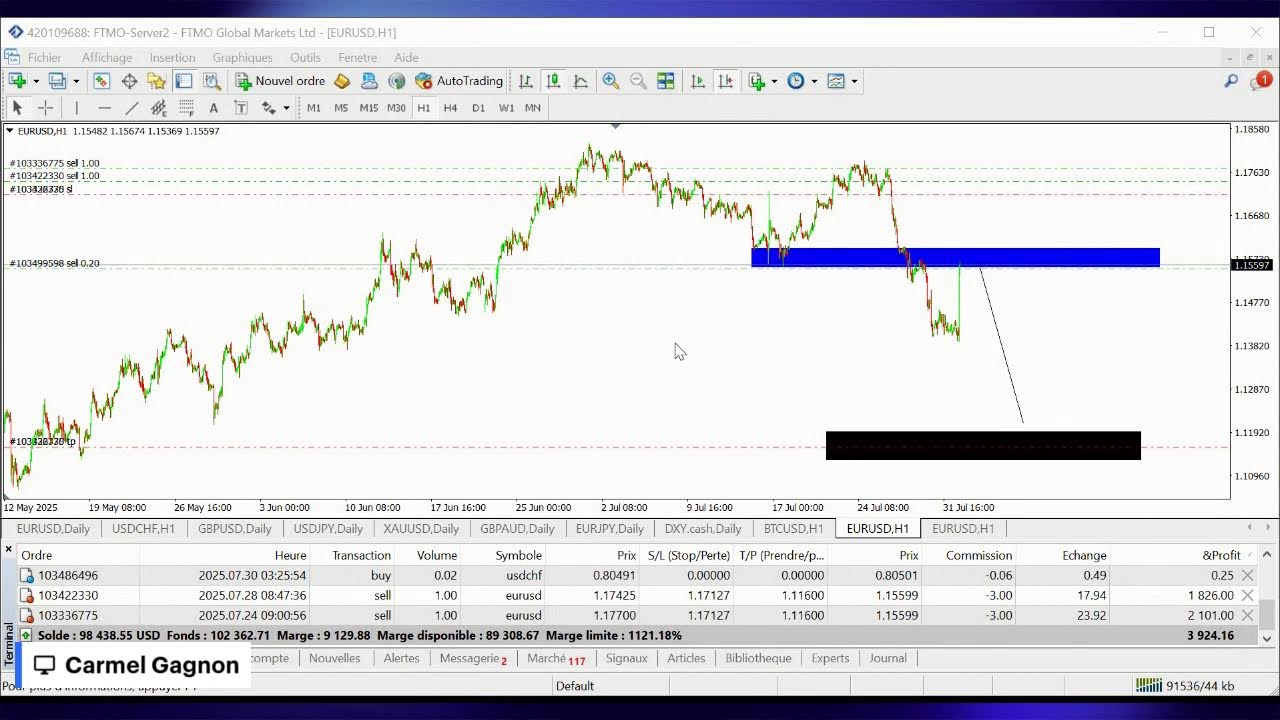Screen dimensions: 1280x720
Task: Toggle the Data Window crosshair icon
Action: point(129,81)
